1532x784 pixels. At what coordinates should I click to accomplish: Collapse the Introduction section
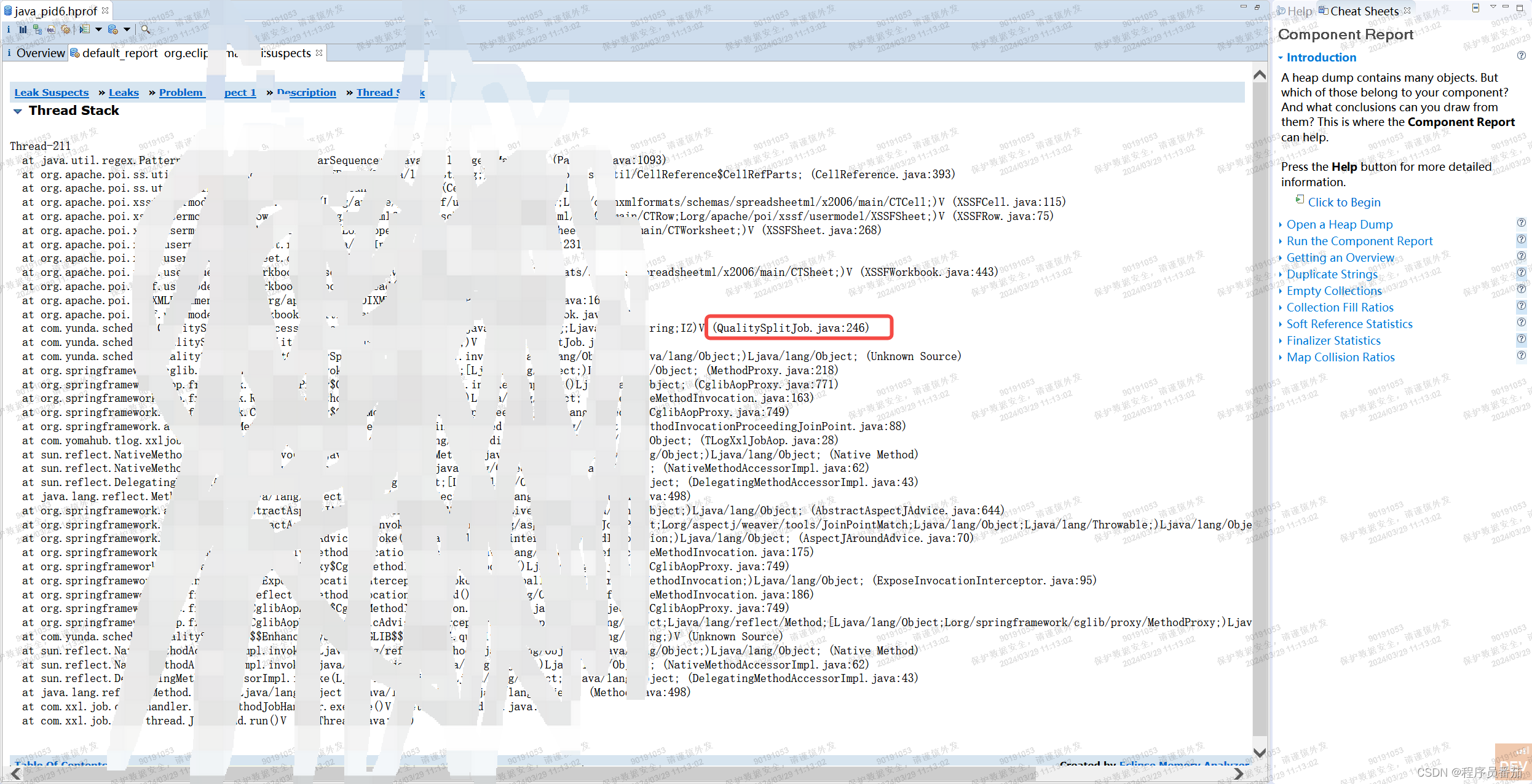coord(1282,57)
